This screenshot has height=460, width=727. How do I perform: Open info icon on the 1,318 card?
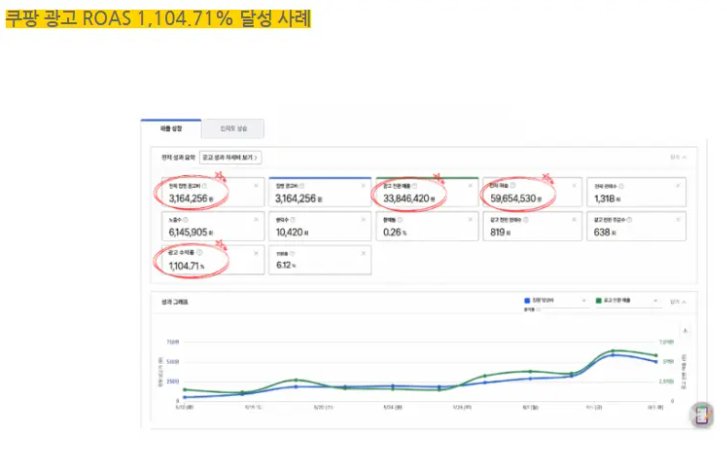pos(621,186)
